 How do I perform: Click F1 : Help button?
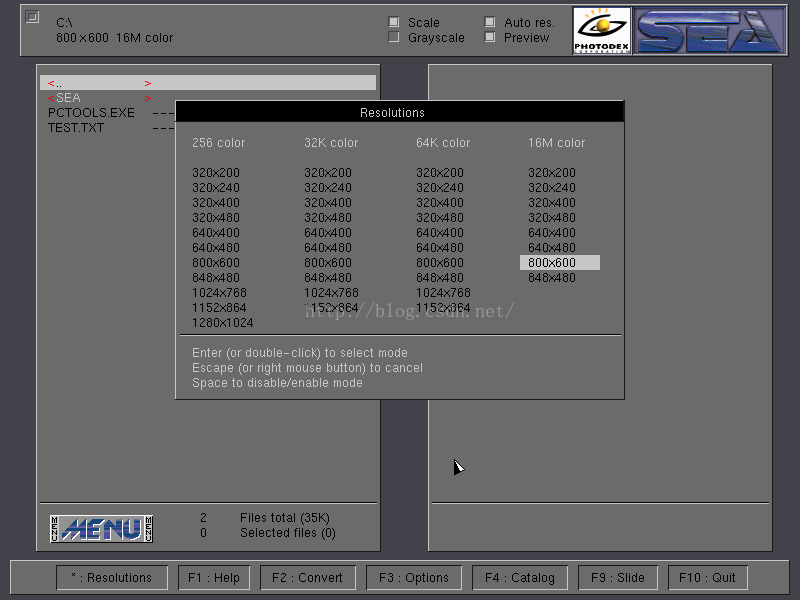(214, 578)
